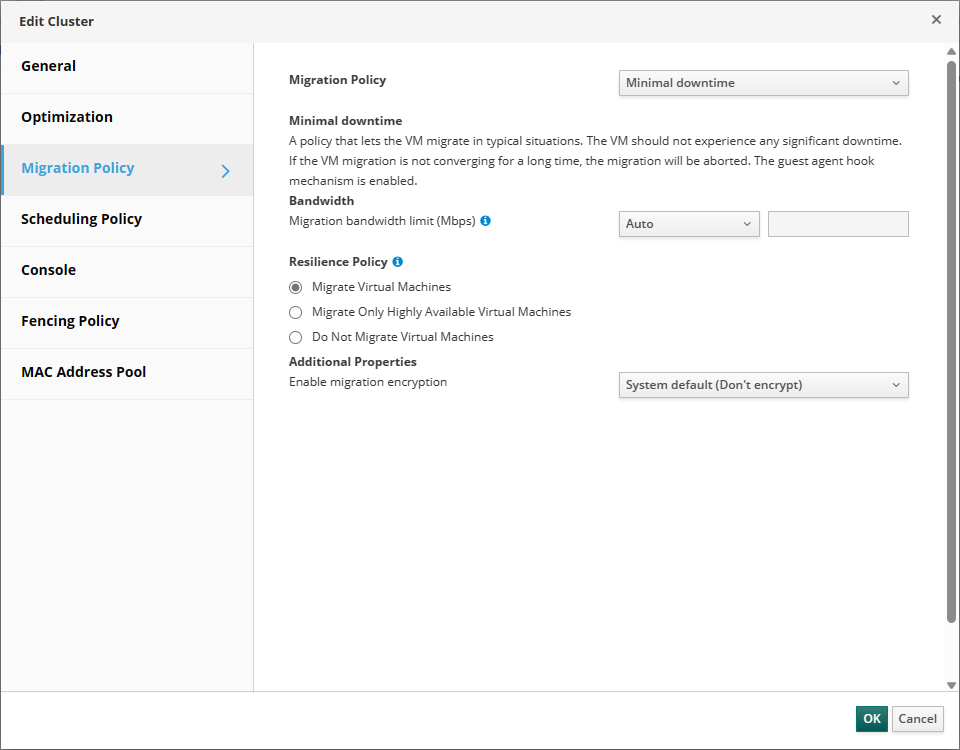Screen dimensions: 960x750
Task: Open the migration encryption dropdown
Action: click(763, 385)
